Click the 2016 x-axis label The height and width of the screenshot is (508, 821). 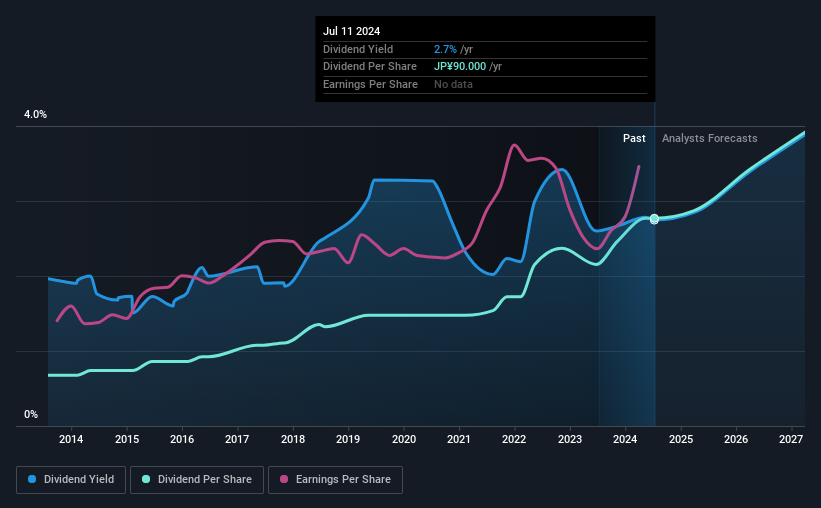(x=182, y=439)
